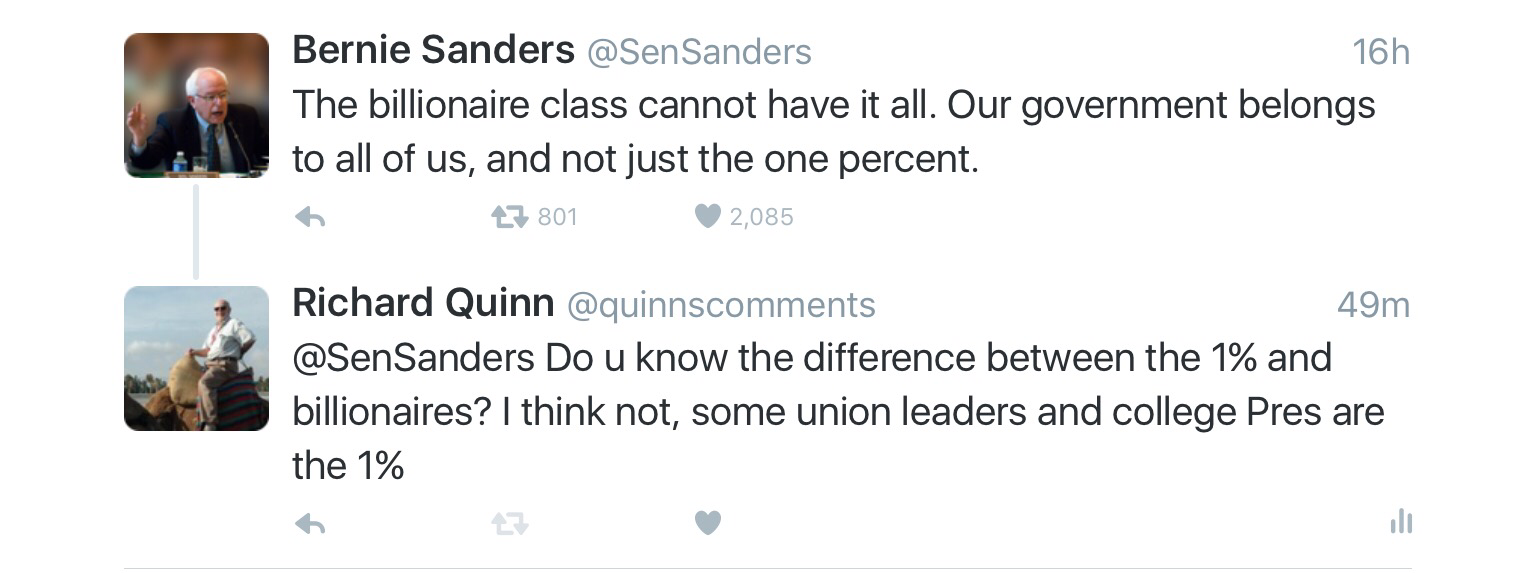1514x573 pixels.
Task: Reply to Richard Quinn's tweet
Action: (x=310, y=523)
